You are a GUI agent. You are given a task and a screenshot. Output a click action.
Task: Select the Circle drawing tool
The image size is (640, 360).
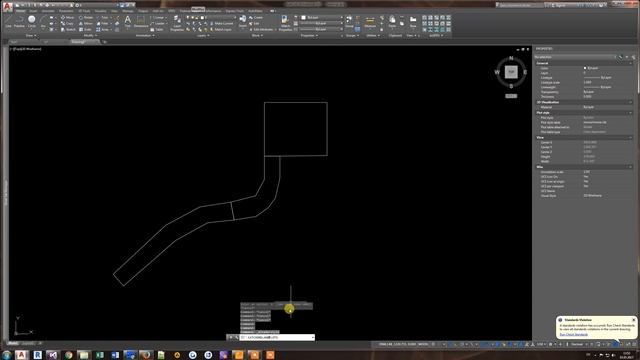coord(31,21)
